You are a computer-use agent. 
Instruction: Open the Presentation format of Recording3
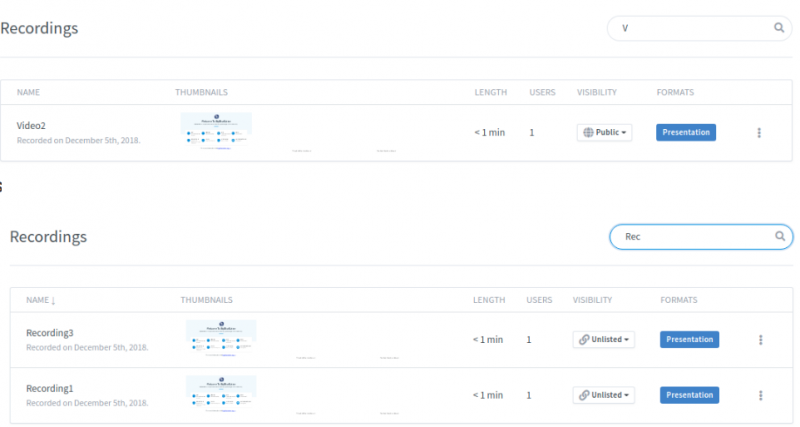pyautogui.click(x=689, y=340)
